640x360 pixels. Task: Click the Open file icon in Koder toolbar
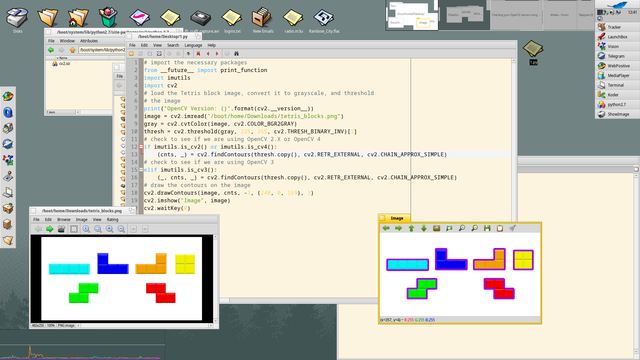(x=131, y=54)
